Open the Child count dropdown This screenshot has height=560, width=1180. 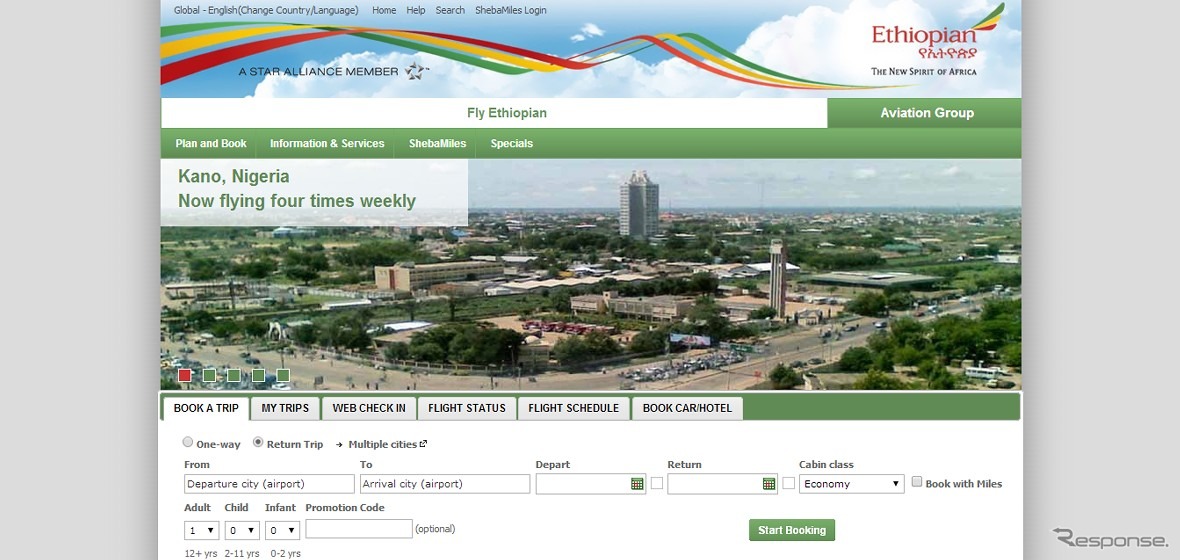(242, 531)
